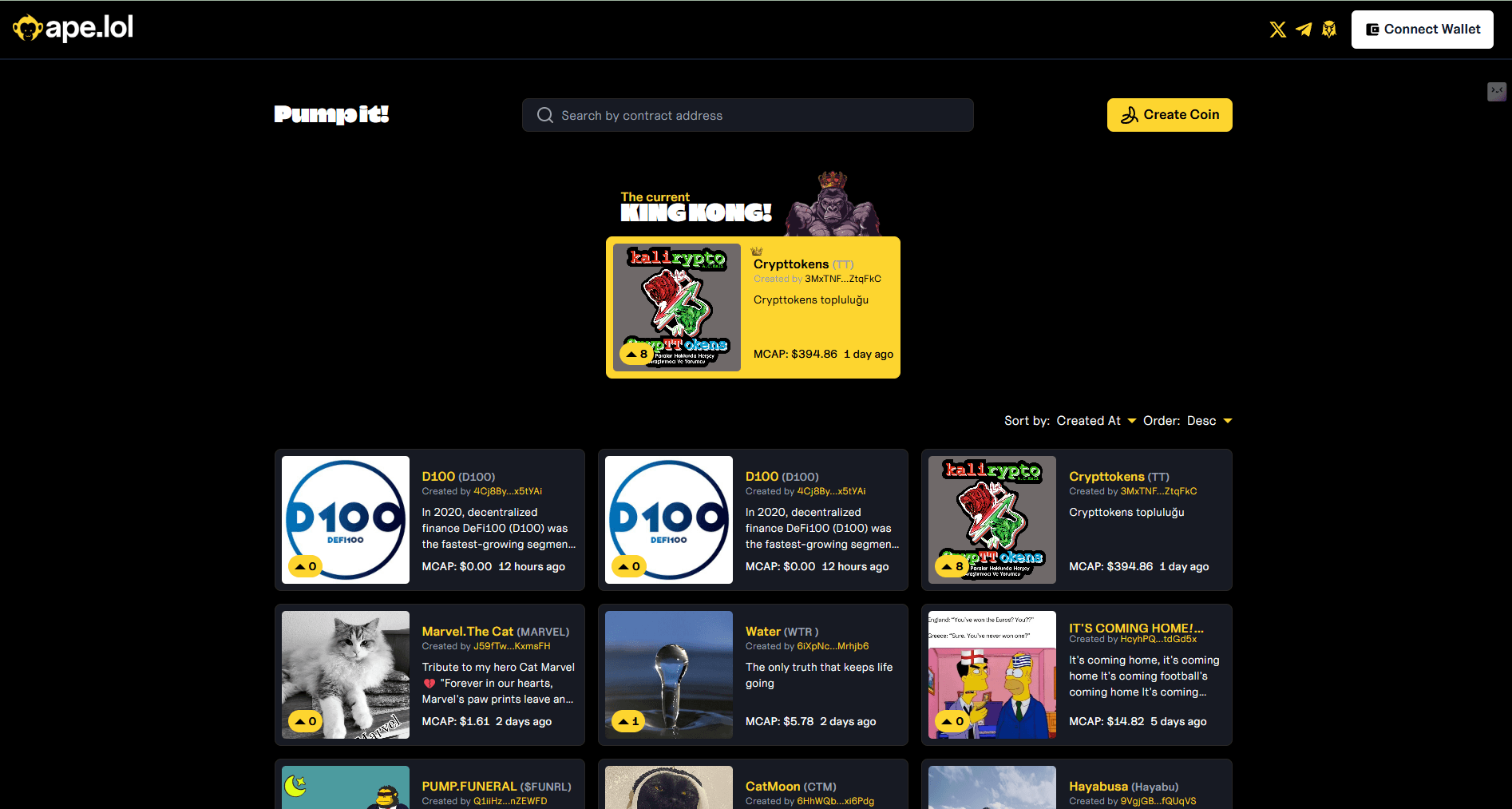
Task: Click the Create Coin button
Action: (x=1169, y=115)
